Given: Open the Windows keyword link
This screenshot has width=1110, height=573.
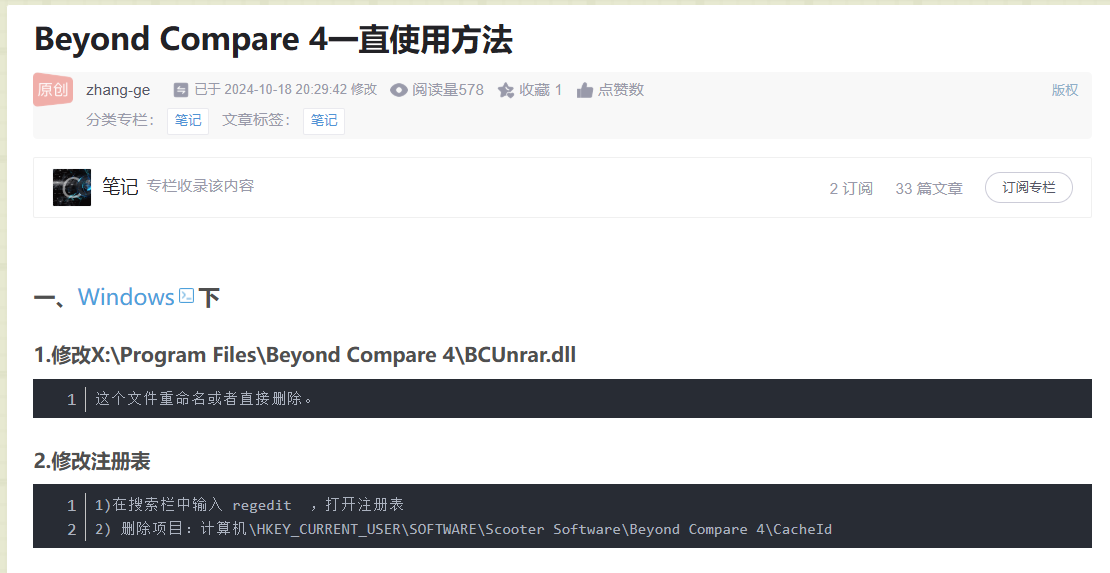Looking at the screenshot, I should [126, 297].
